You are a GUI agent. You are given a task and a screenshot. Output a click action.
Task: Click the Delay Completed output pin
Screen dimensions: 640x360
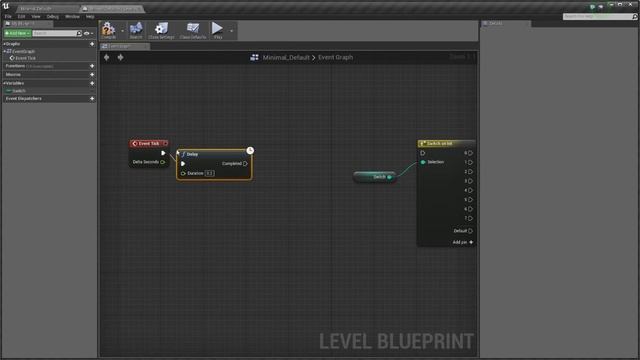pyautogui.click(x=245, y=164)
